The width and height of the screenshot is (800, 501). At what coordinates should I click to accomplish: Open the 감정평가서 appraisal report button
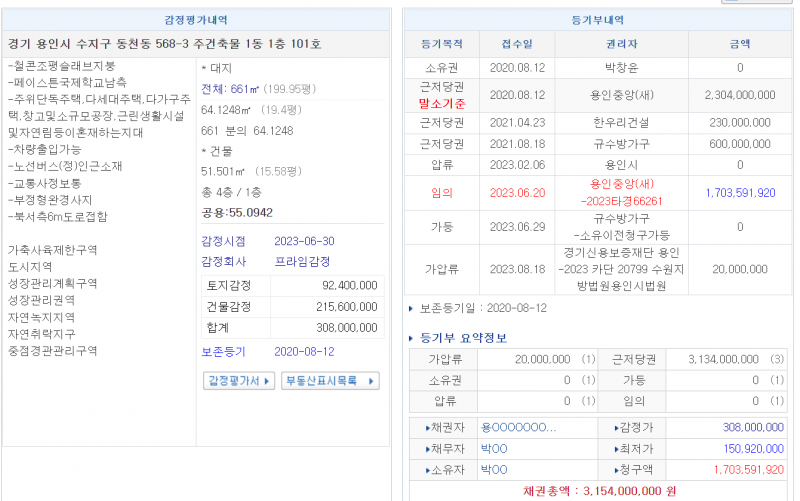(239, 381)
